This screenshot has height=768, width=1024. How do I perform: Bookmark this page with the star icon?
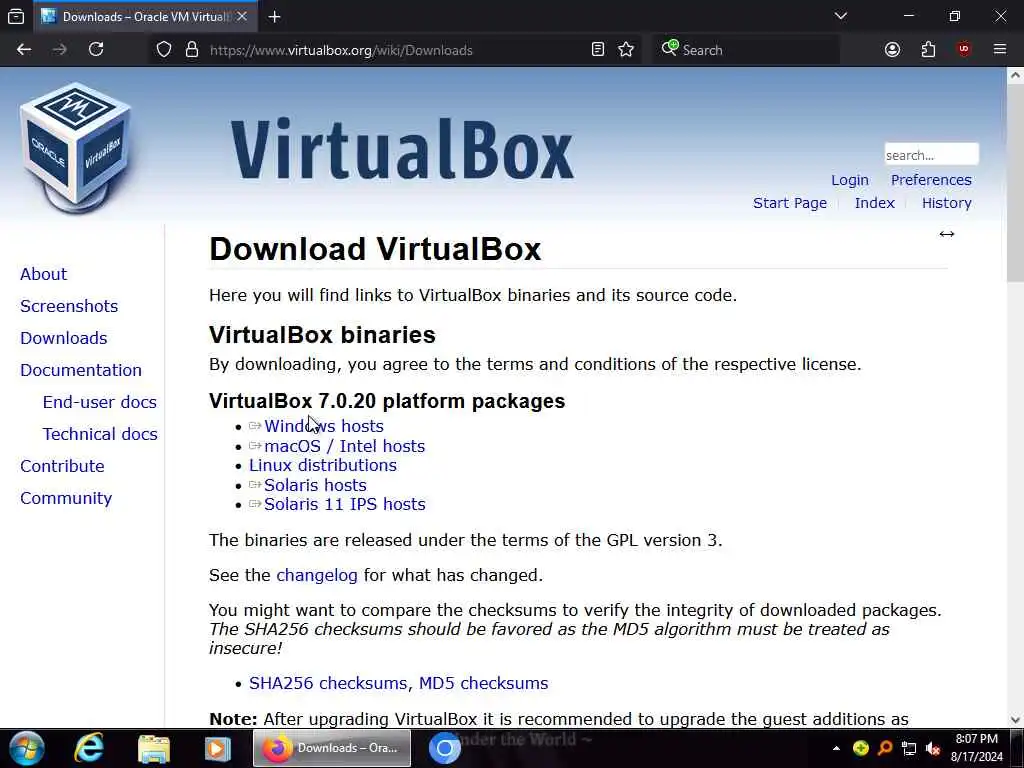pos(626,50)
